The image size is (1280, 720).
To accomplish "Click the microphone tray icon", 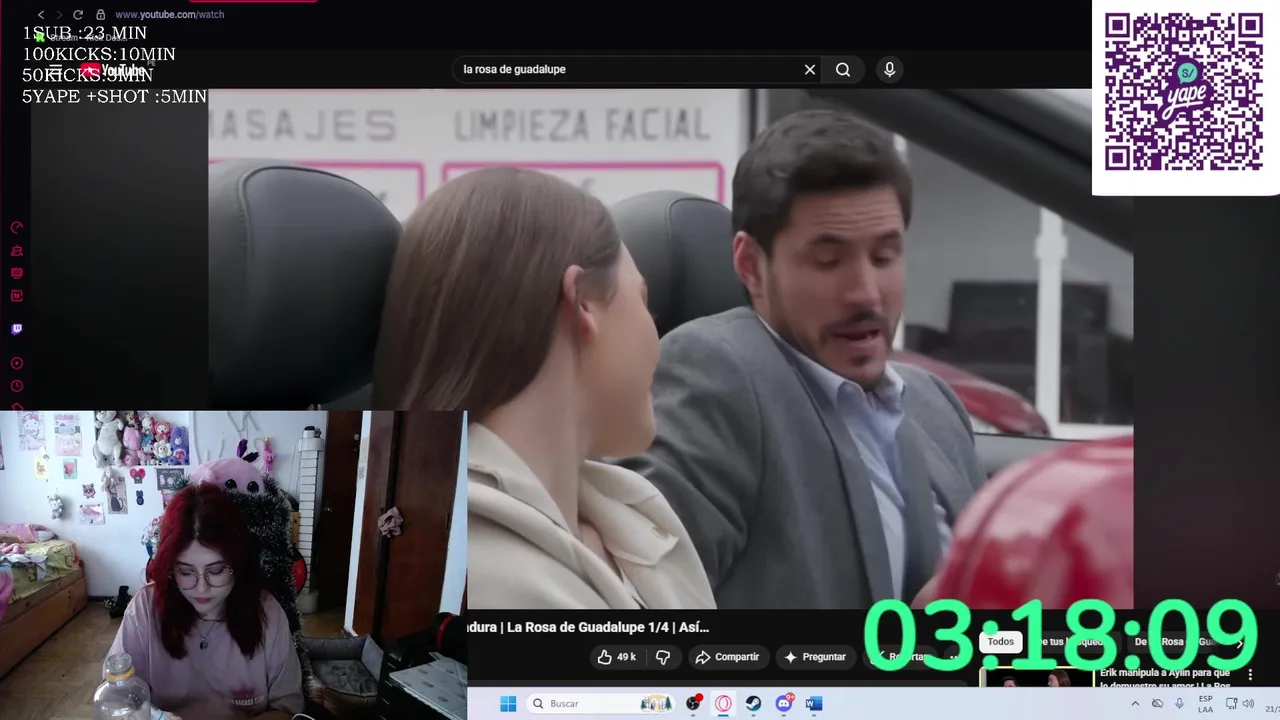I will pos(1180,704).
